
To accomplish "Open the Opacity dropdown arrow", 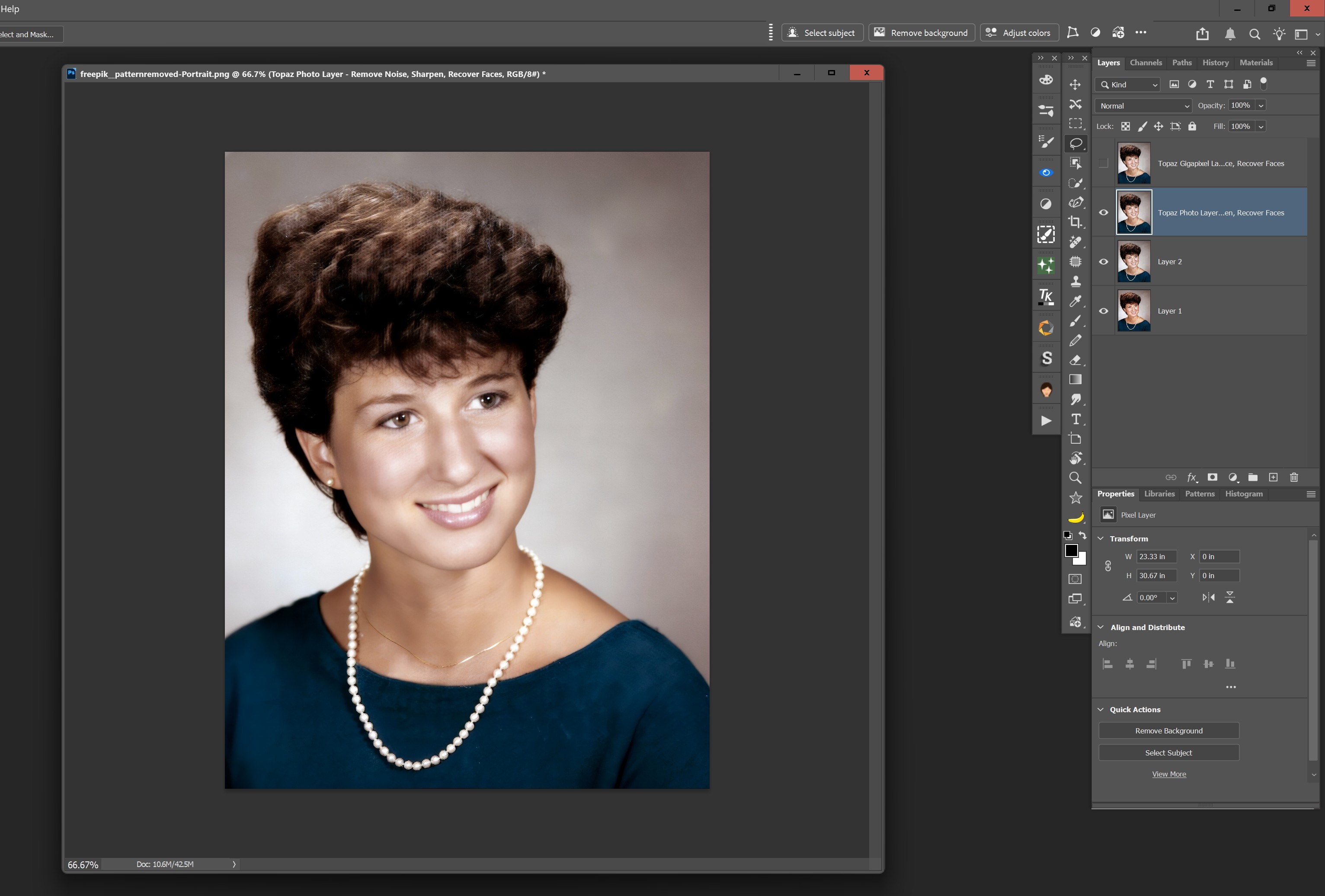I will click(1261, 106).
